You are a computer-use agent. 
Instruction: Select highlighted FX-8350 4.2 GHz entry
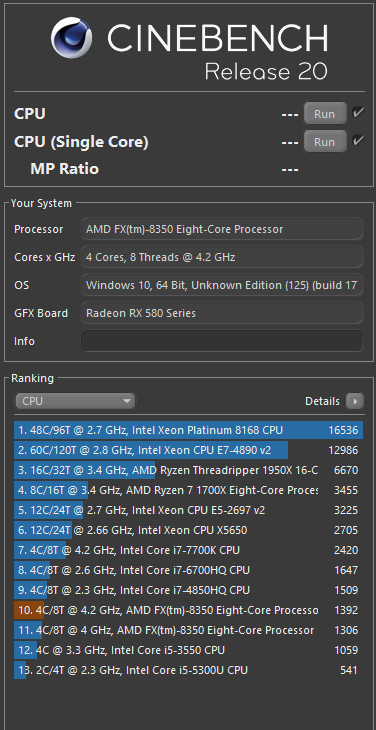click(x=188, y=610)
